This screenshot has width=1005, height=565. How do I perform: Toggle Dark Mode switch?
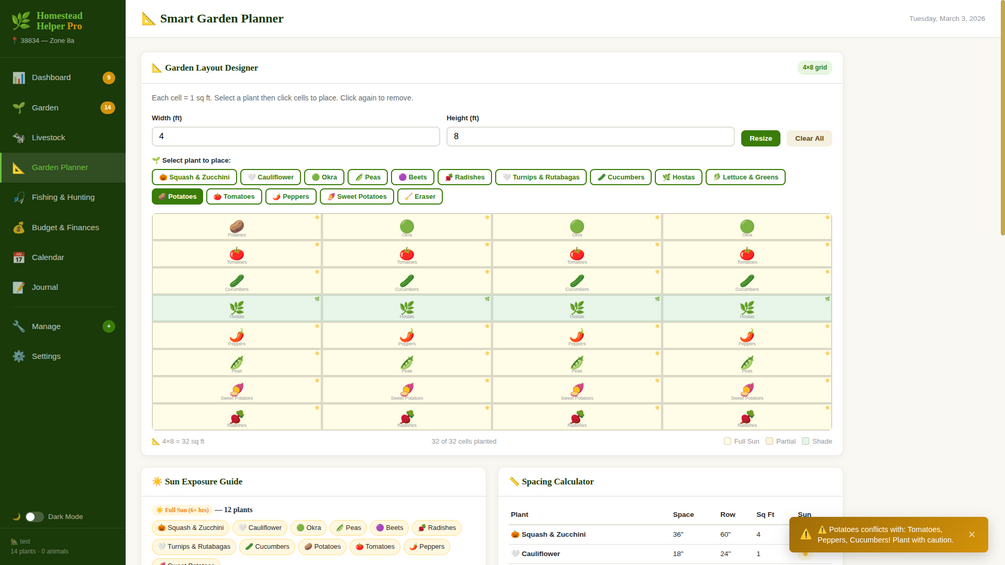tap(34, 517)
